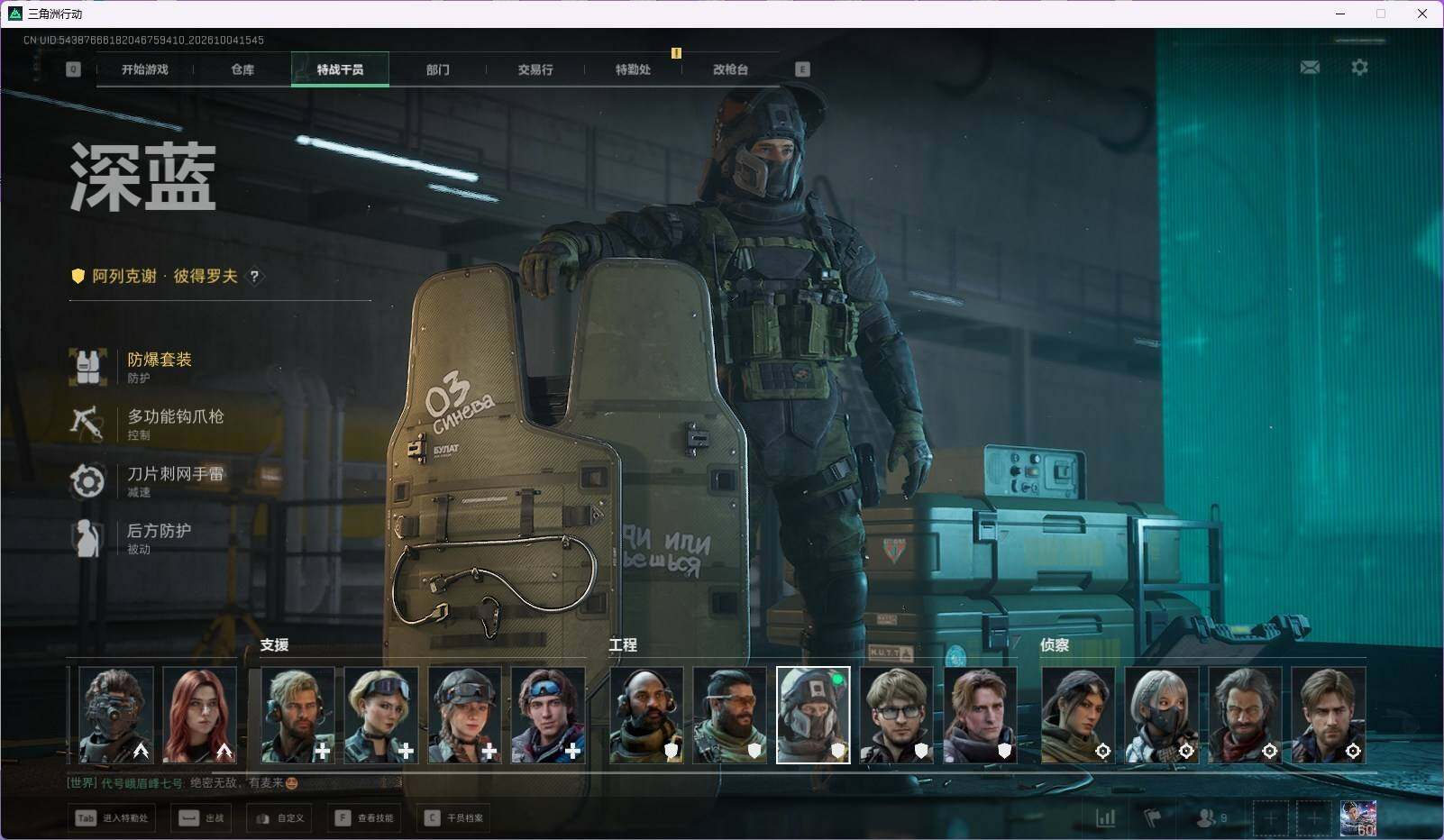Open the 改枪台 tab
Viewport: 1444px width, 840px height.
coord(730,69)
